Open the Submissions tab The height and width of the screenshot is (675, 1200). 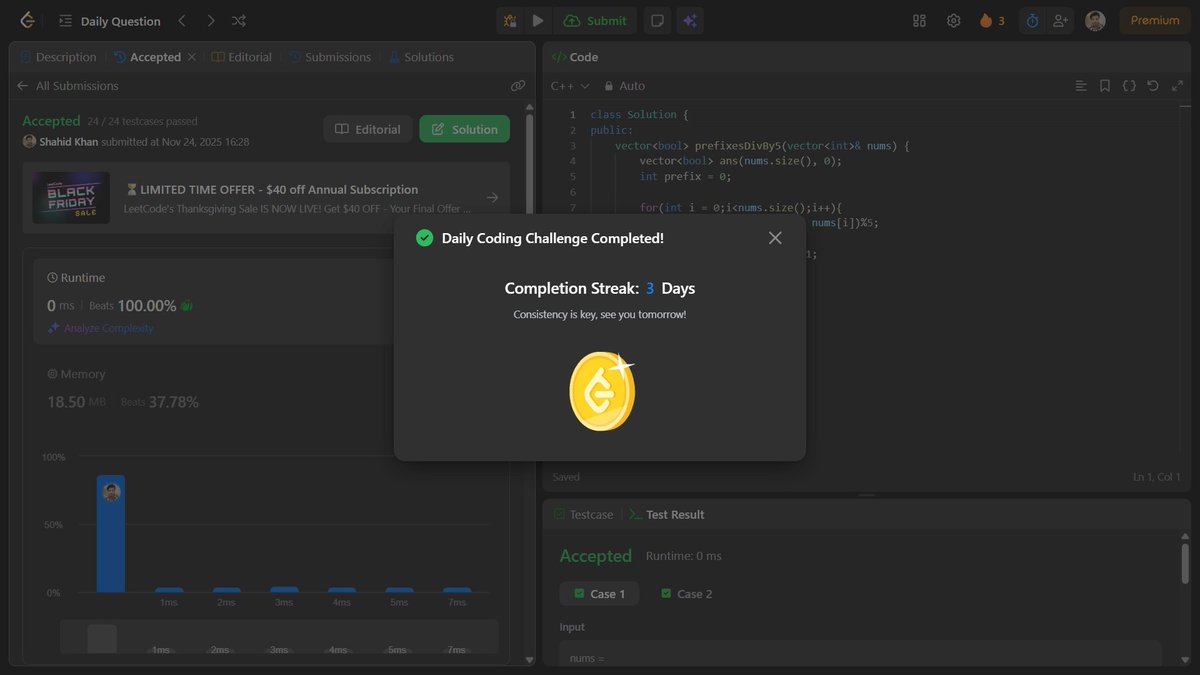coord(330,58)
